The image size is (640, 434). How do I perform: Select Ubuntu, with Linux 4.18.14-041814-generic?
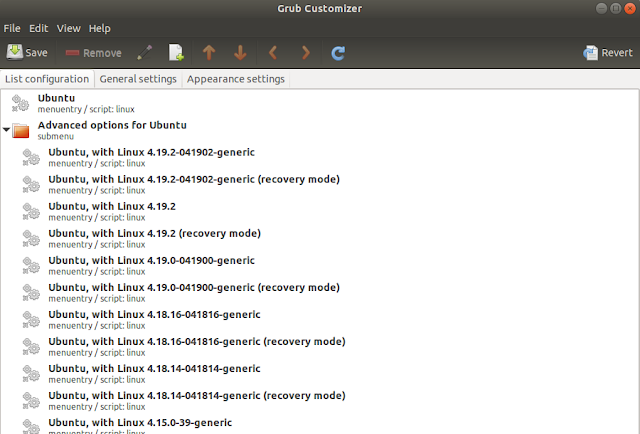(x=320, y=374)
